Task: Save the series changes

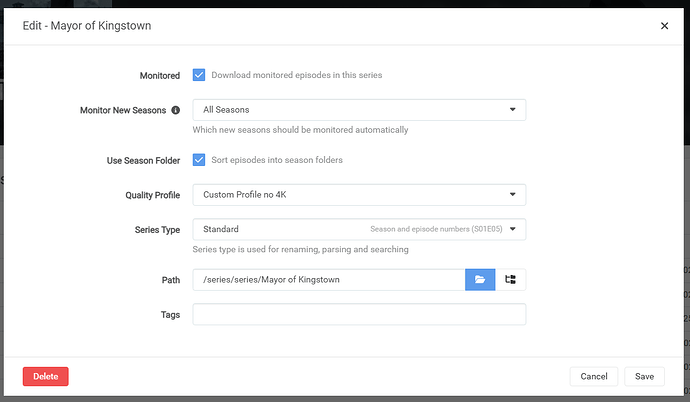Action: point(644,377)
